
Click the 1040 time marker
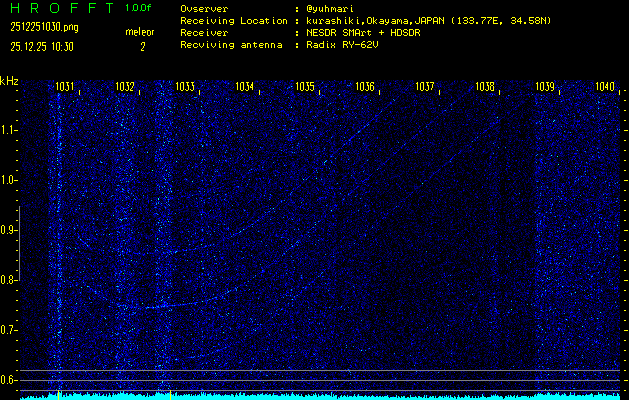coord(605,88)
